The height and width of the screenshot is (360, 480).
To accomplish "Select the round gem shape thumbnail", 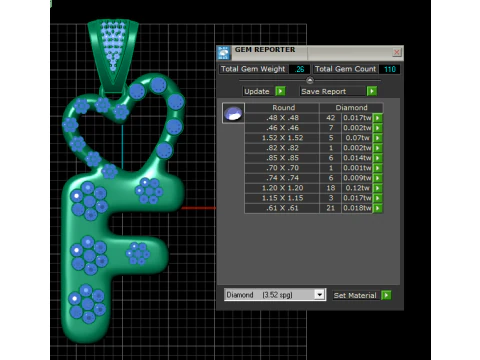I will [x=233, y=113].
